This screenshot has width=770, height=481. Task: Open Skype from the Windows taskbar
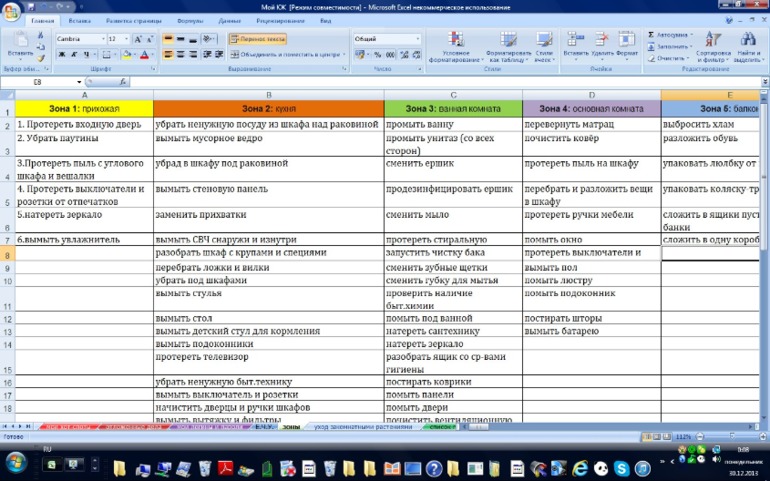point(623,468)
